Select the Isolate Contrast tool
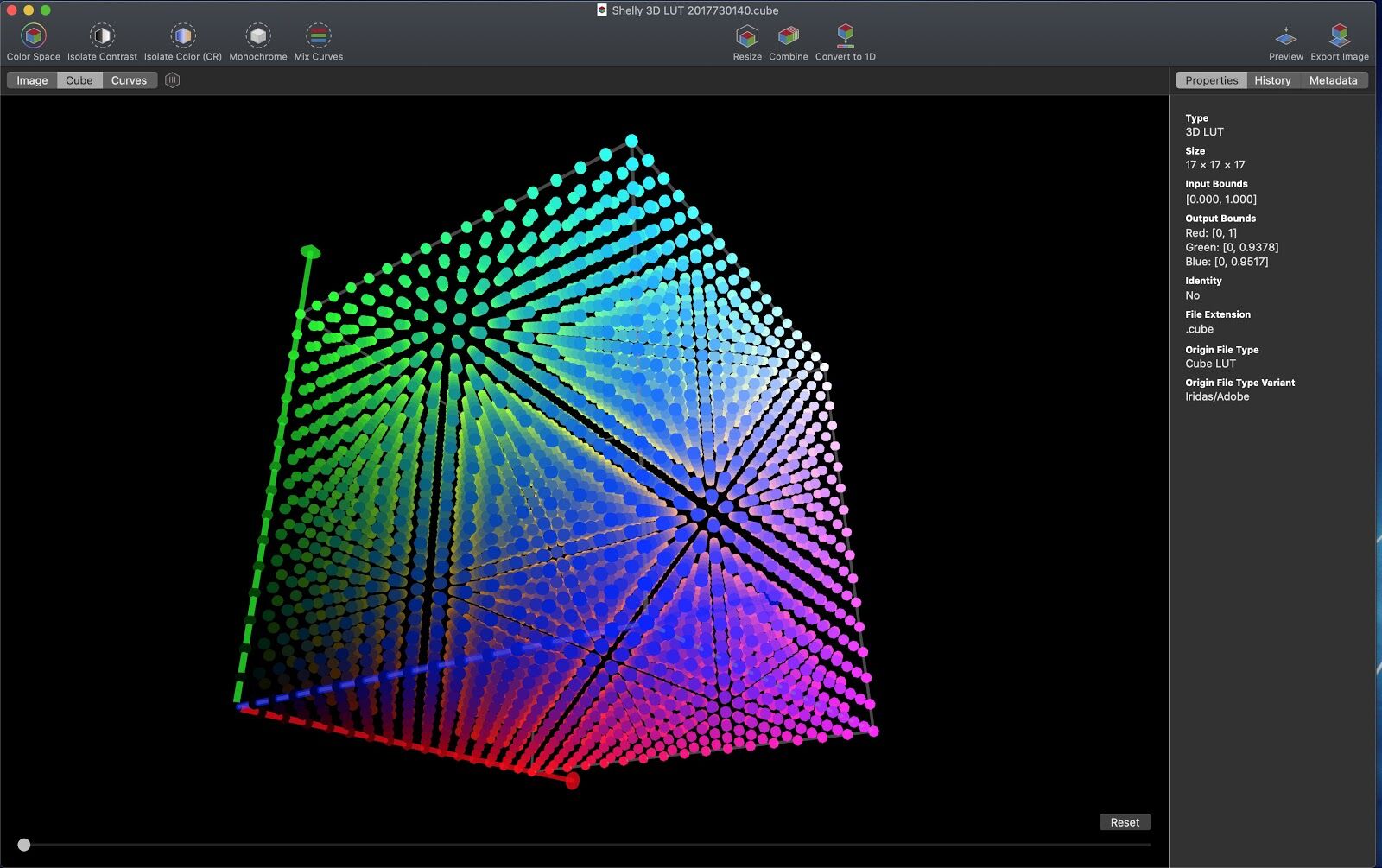 coord(101,39)
